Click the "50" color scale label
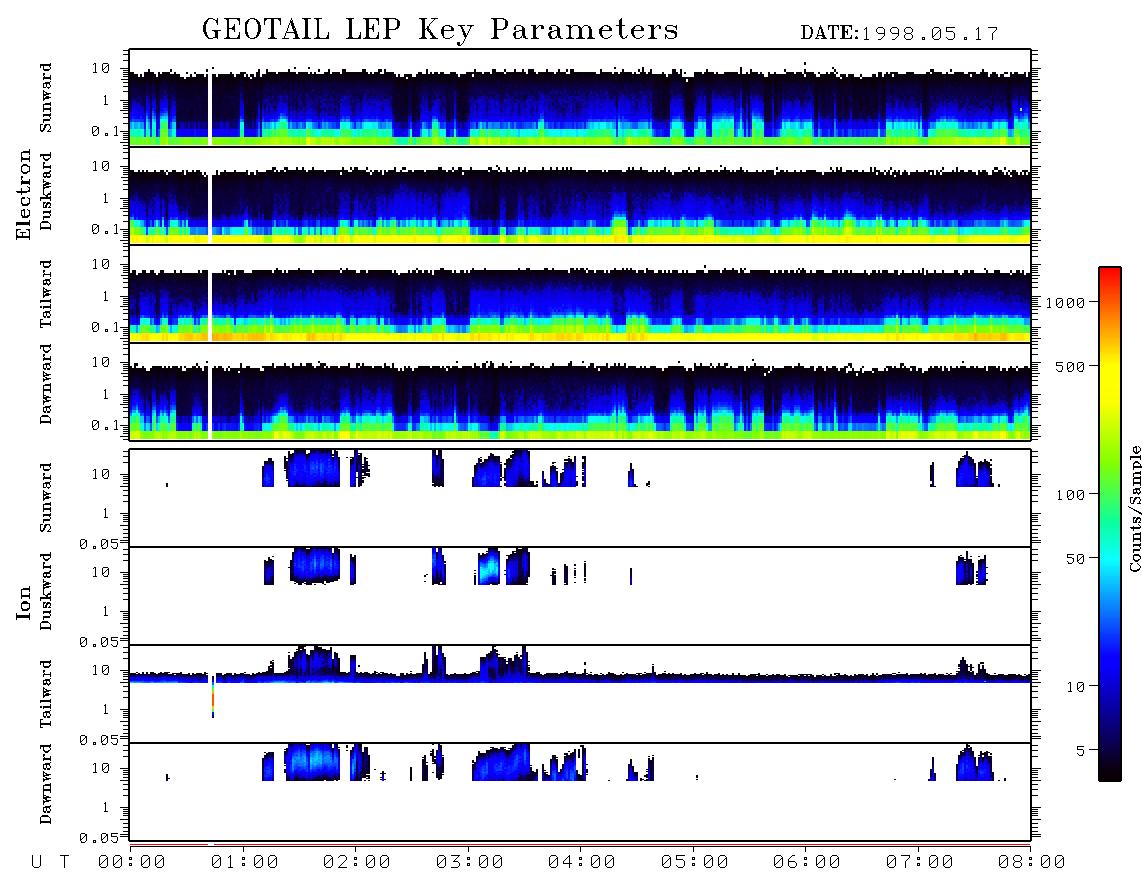Image resolution: width=1142 pixels, height=880 pixels. pos(1075,559)
